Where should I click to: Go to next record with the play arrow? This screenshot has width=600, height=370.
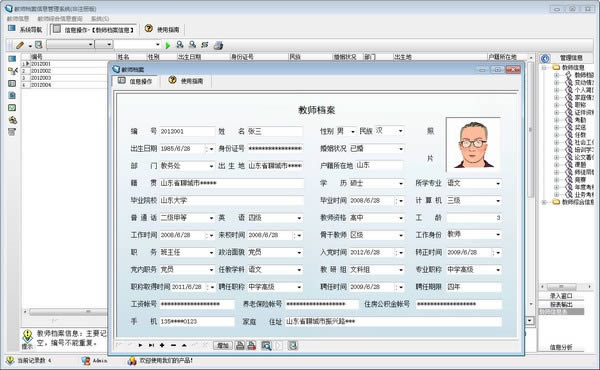(140, 346)
